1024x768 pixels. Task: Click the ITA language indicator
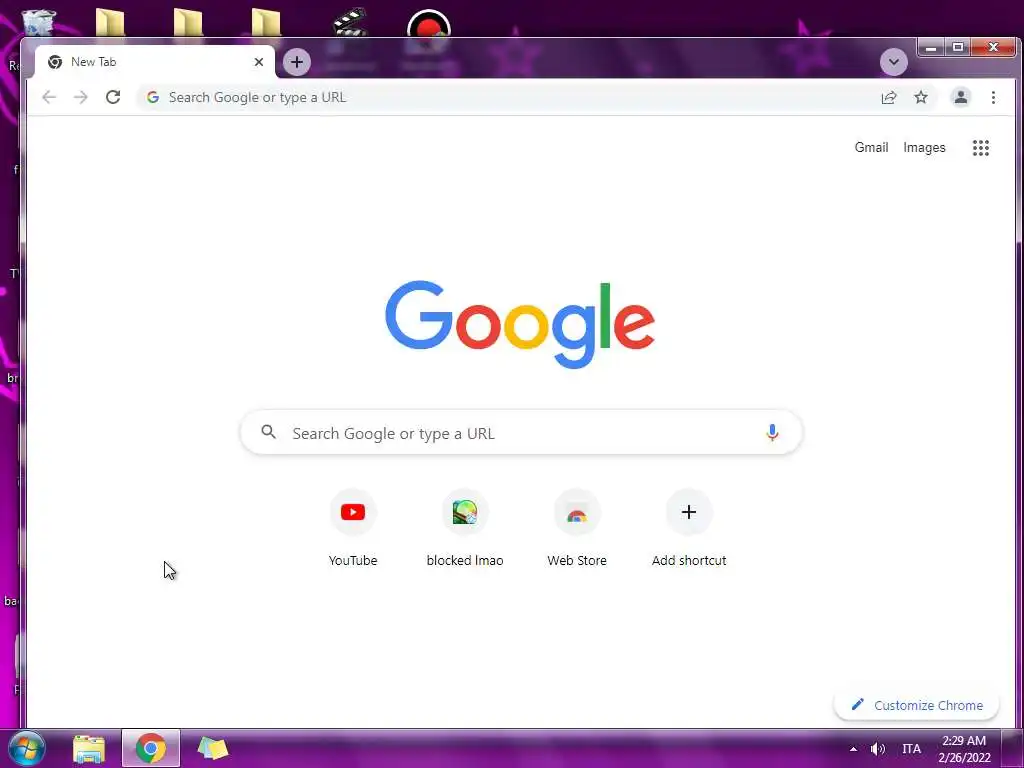(911, 749)
